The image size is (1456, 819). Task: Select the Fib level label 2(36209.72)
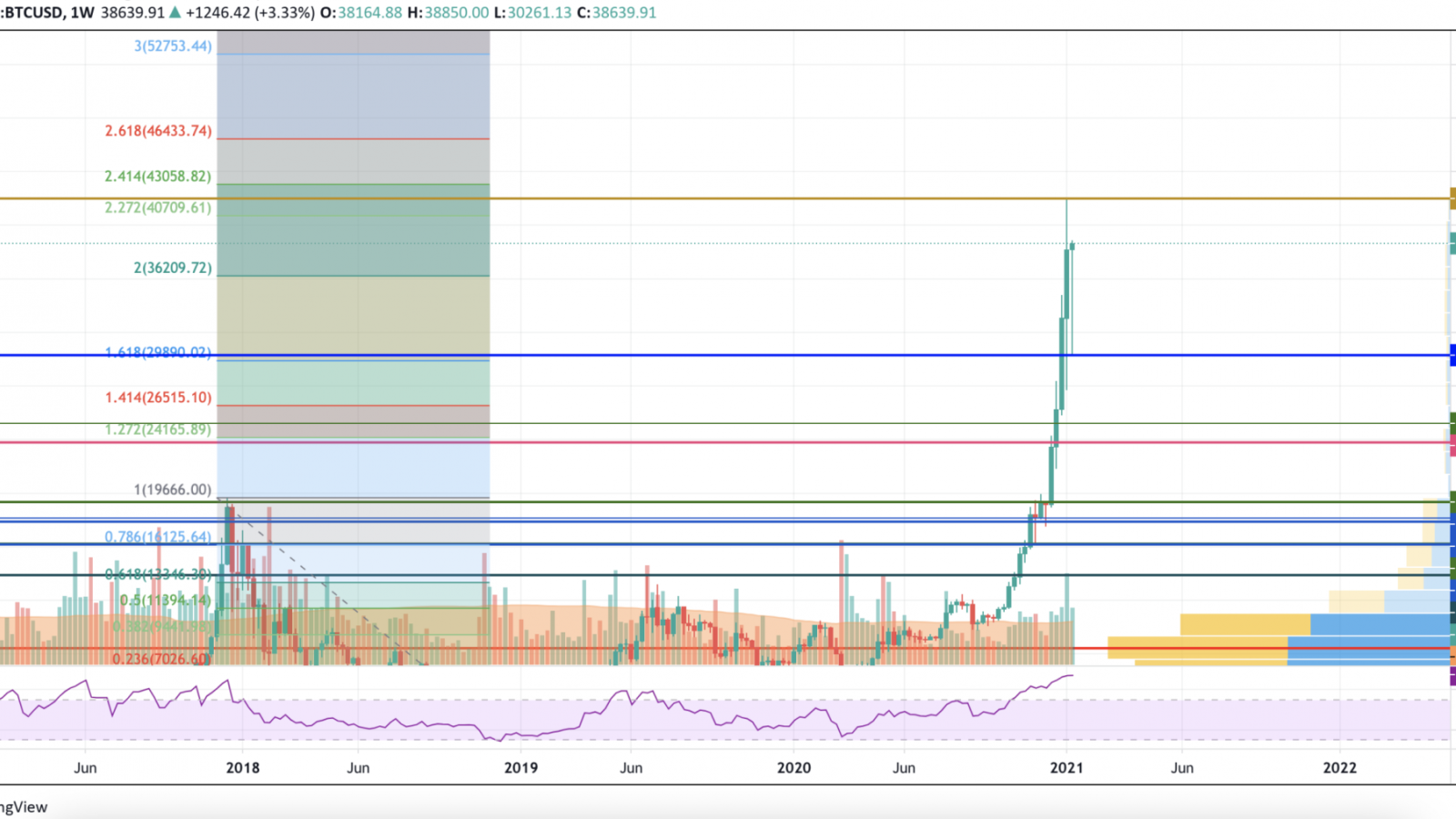173,268
